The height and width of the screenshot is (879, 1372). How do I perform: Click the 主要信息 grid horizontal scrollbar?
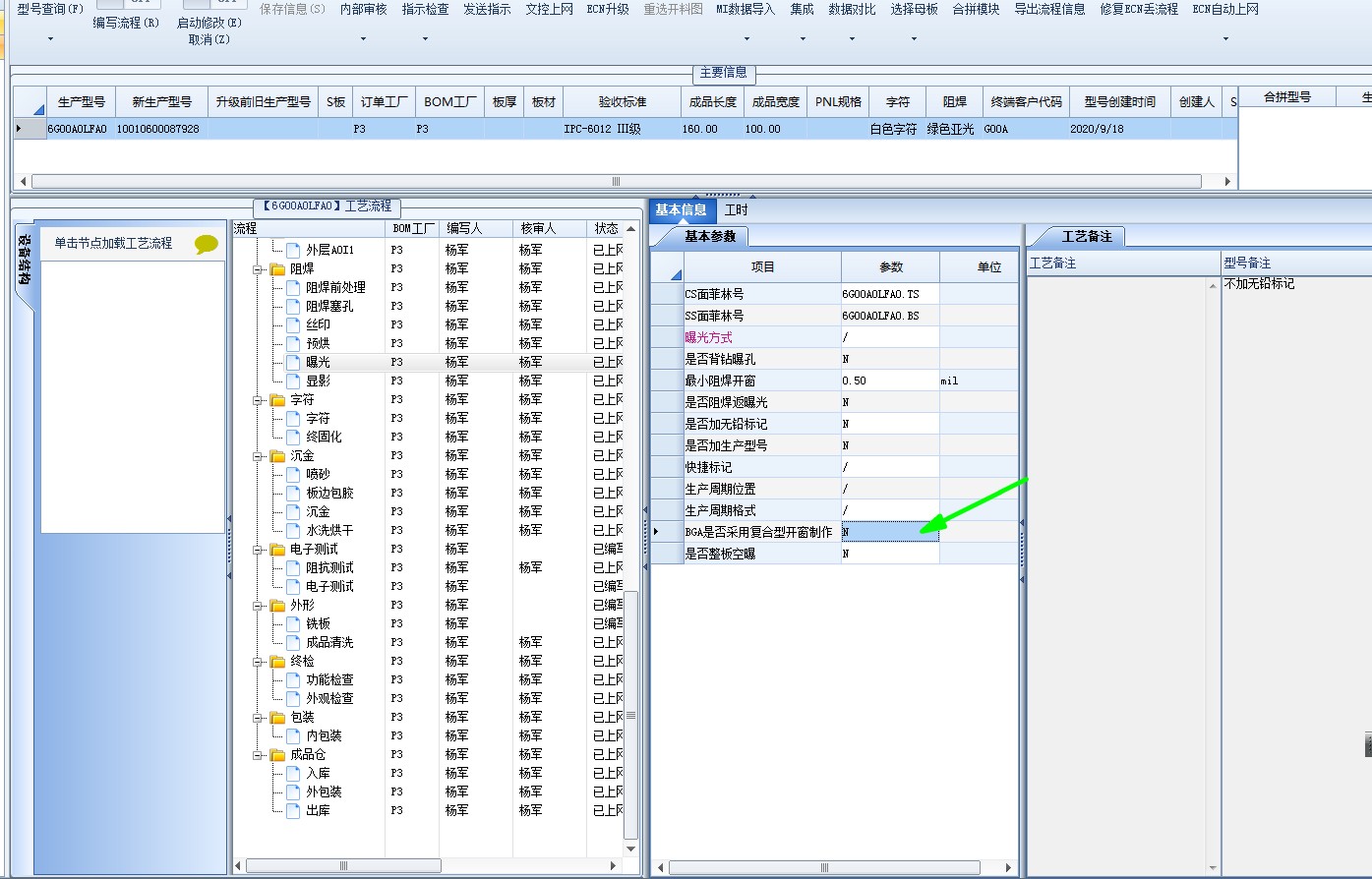616,181
